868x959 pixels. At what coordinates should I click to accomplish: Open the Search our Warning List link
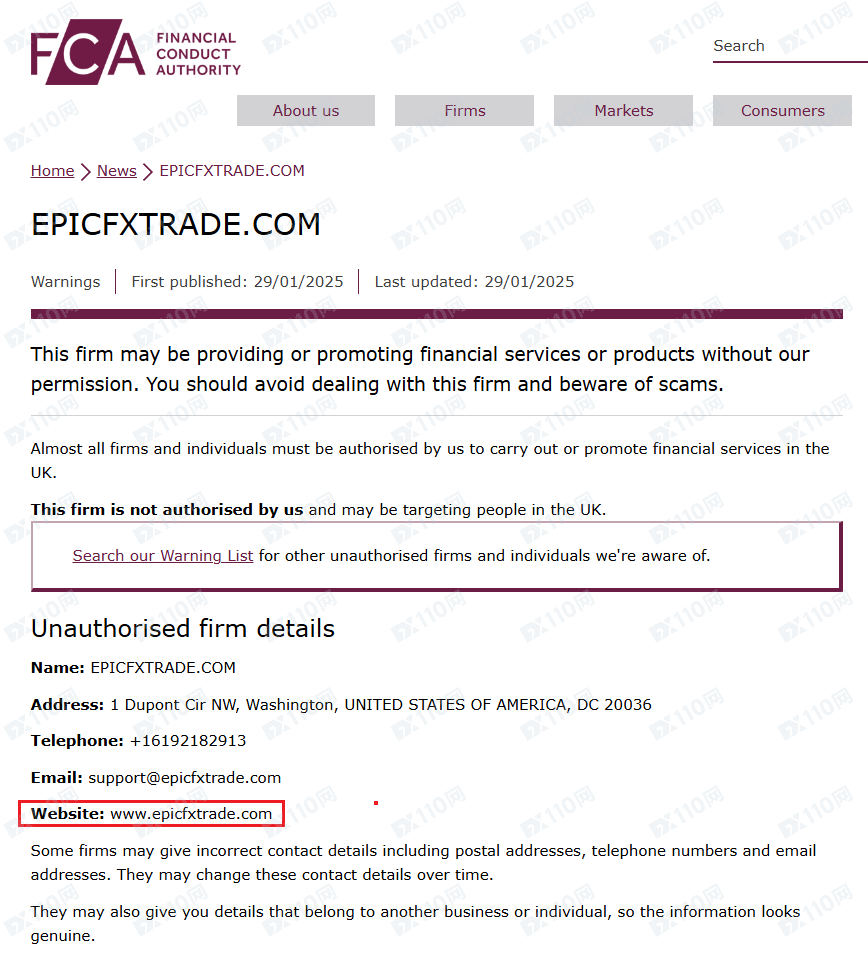tap(163, 556)
